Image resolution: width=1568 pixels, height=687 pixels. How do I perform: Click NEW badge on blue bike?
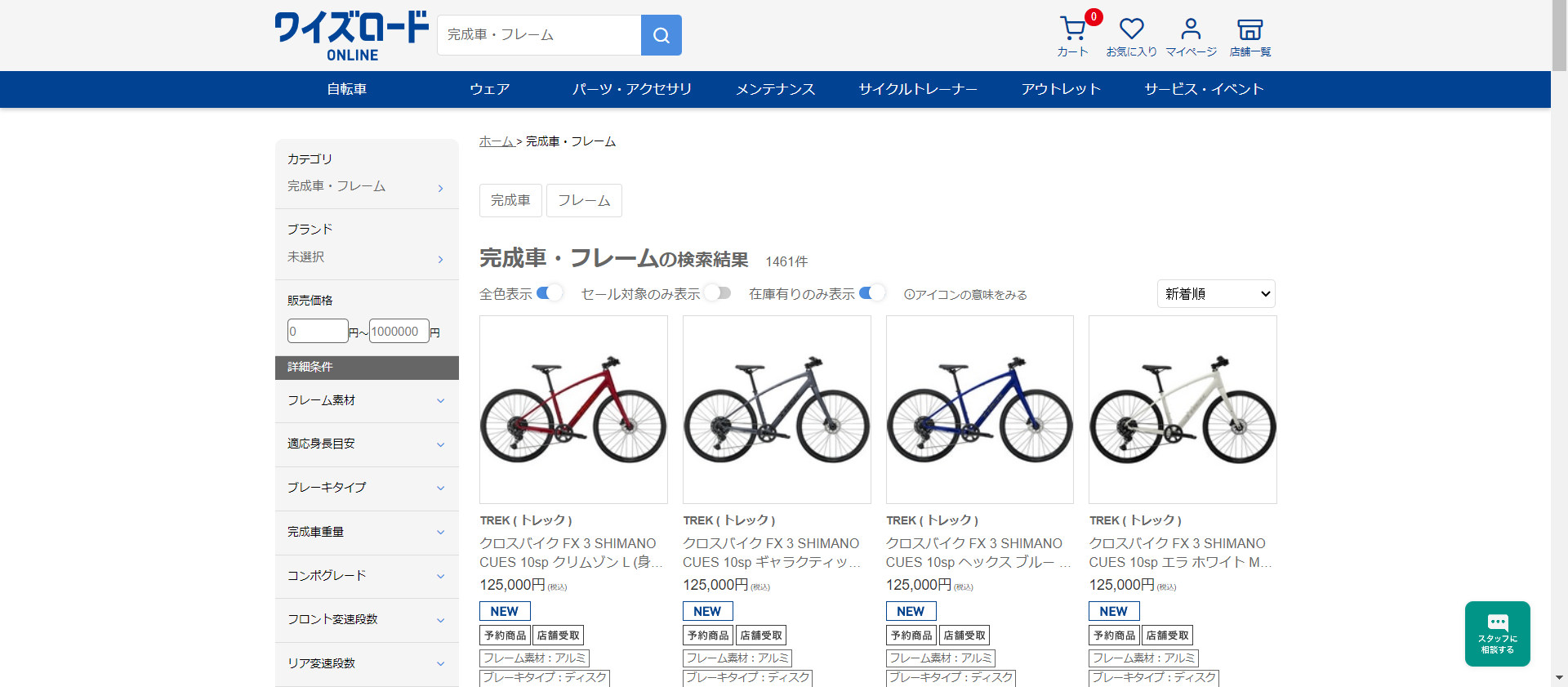911,611
